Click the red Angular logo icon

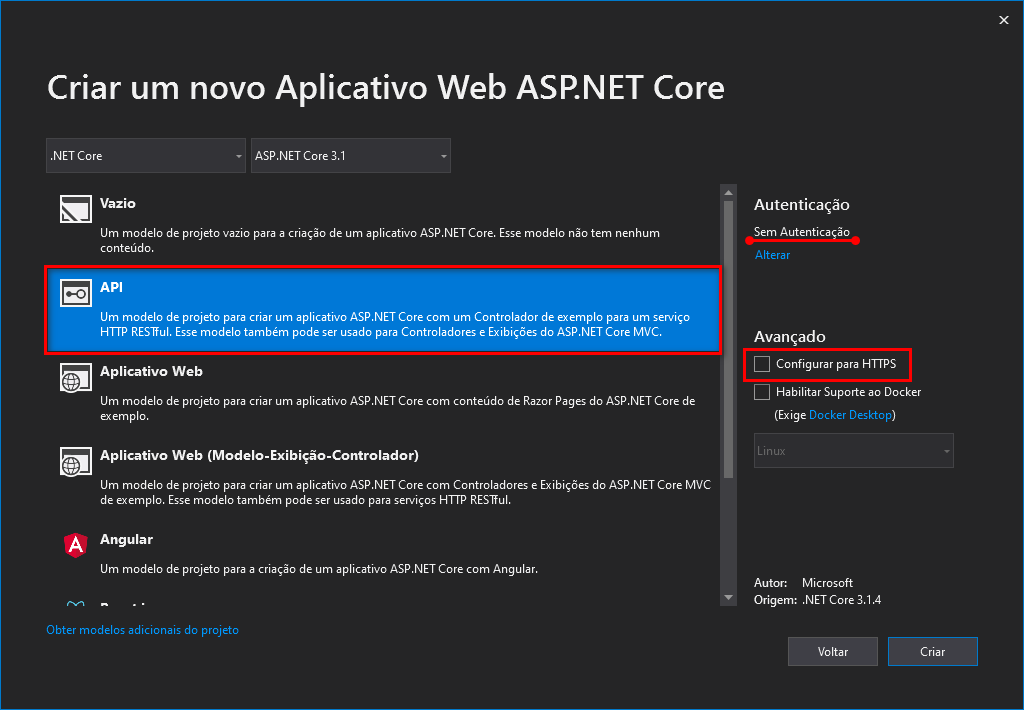pyautogui.click(x=75, y=545)
